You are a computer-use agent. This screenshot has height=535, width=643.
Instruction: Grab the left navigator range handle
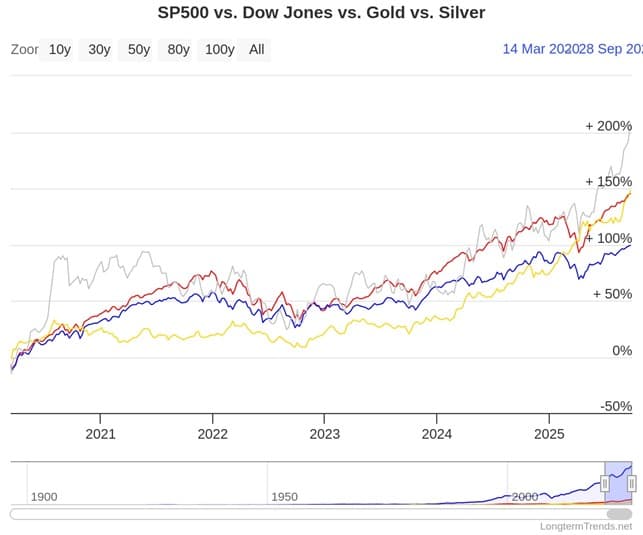tap(605, 483)
